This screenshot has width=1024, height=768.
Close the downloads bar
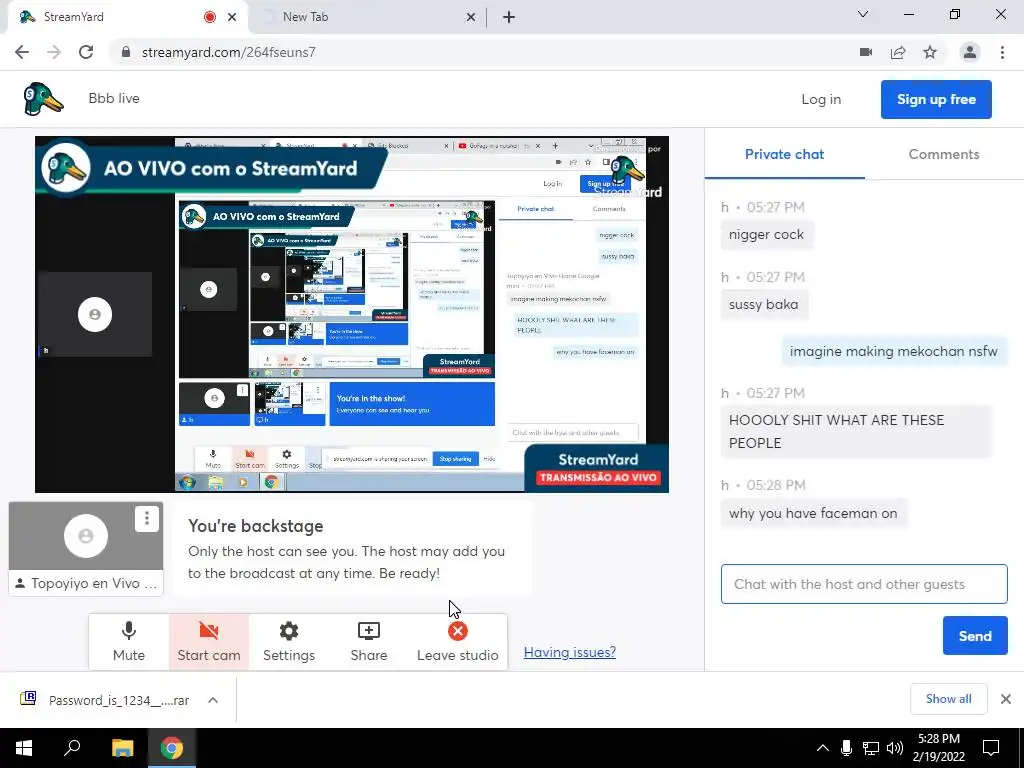point(1006,699)
